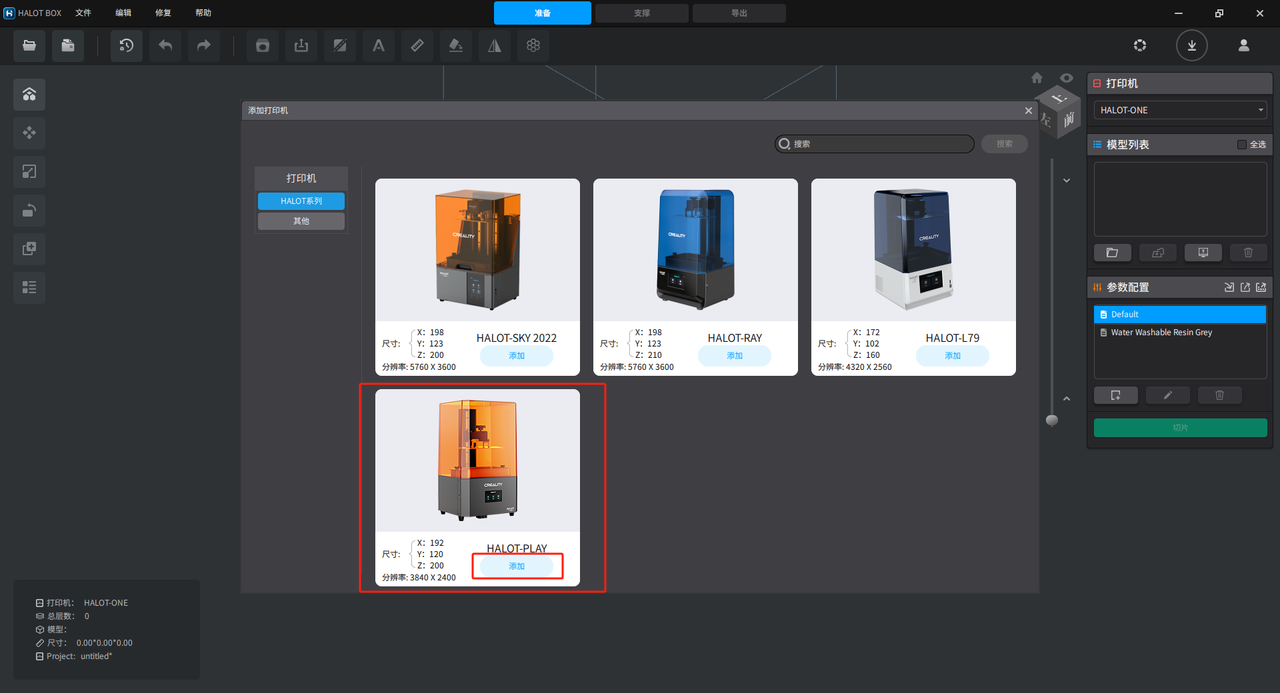Select the model layout sidebar icon

point(29,94)
